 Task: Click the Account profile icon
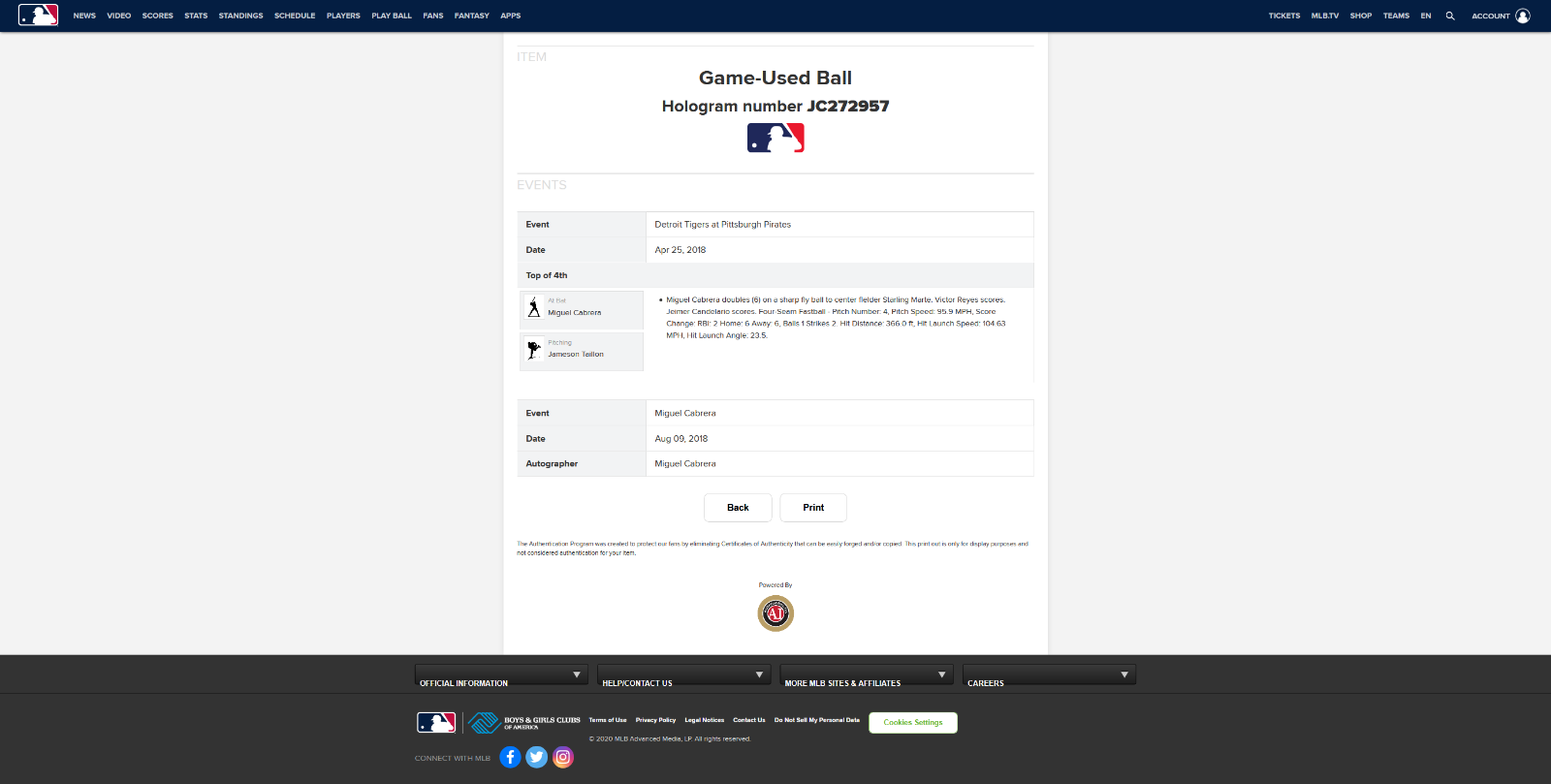tap(1523, 16)
